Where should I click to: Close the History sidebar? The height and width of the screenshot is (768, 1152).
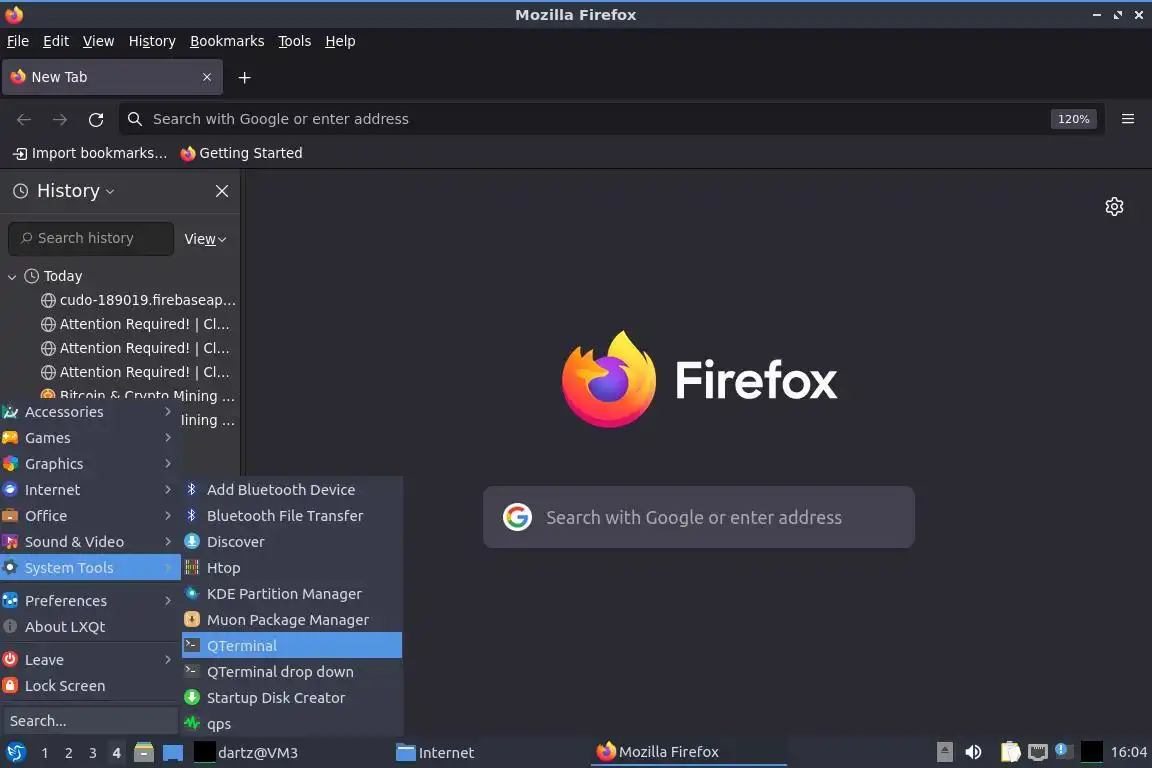click(222, 191)
